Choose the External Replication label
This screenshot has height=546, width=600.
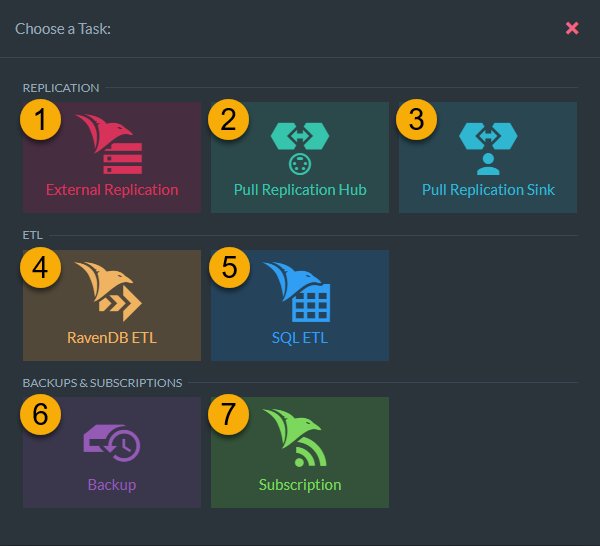point(112,190)
